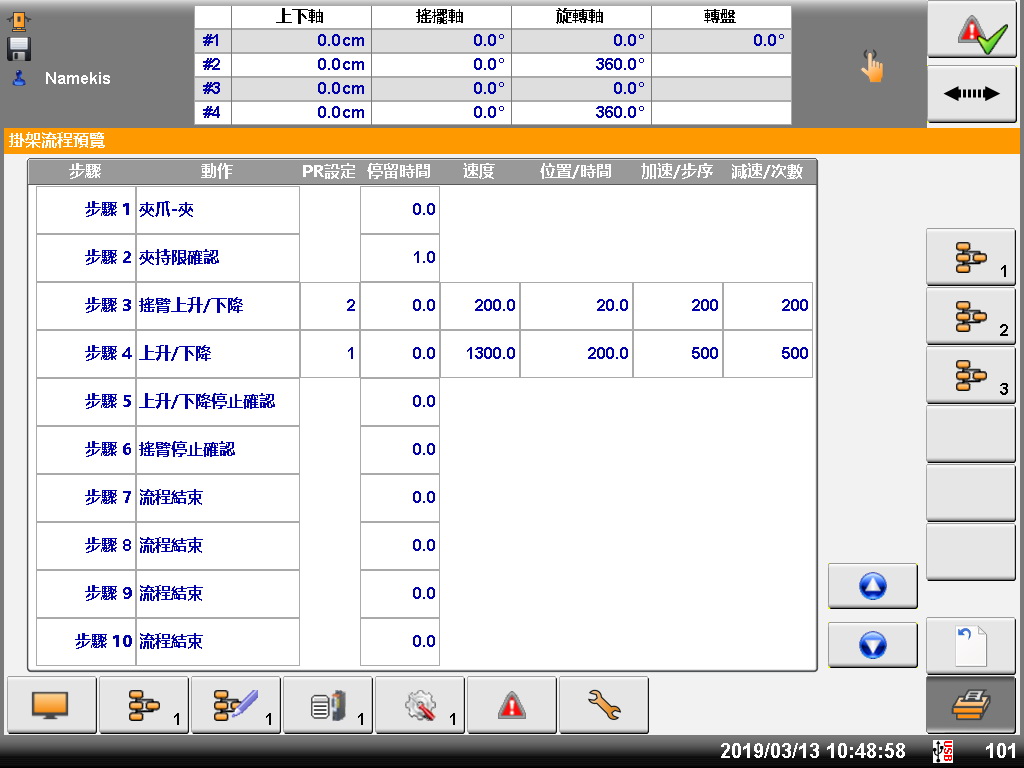Click 360.0° rotation value in row #2
Screen dimensions: 1024x768
[x=581, y=65]
